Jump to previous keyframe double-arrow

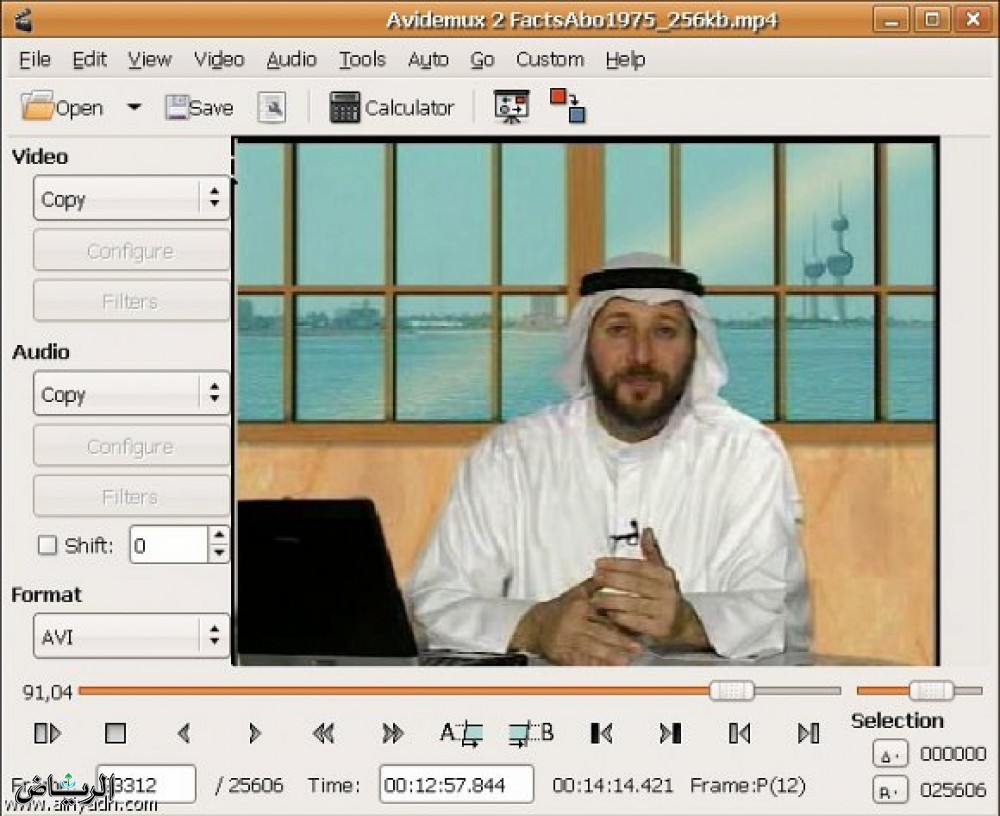tap(323, 734)
